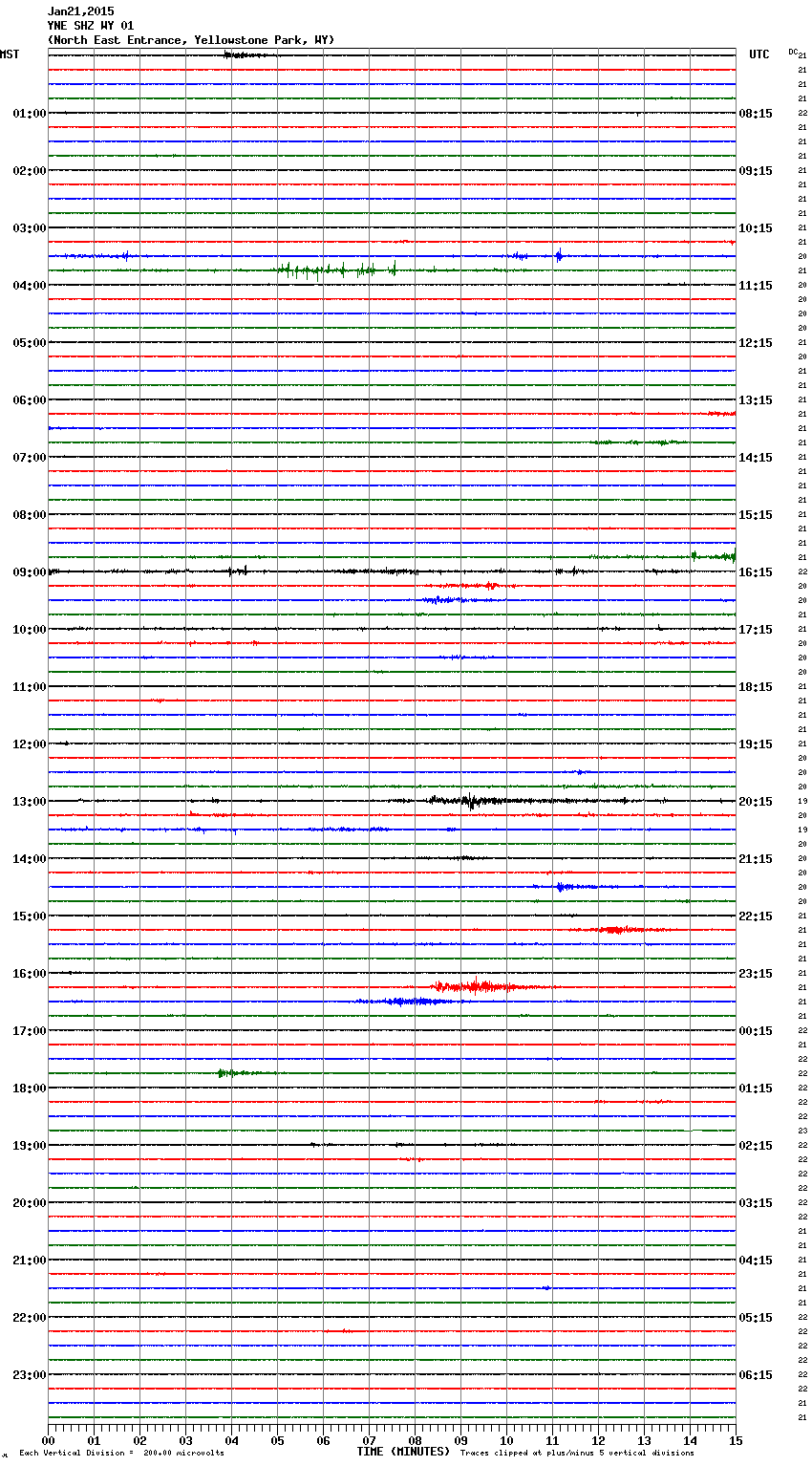812x1466 pixels.
Task: Click the 23:15 UTC time label
Action: coord(756,974)
